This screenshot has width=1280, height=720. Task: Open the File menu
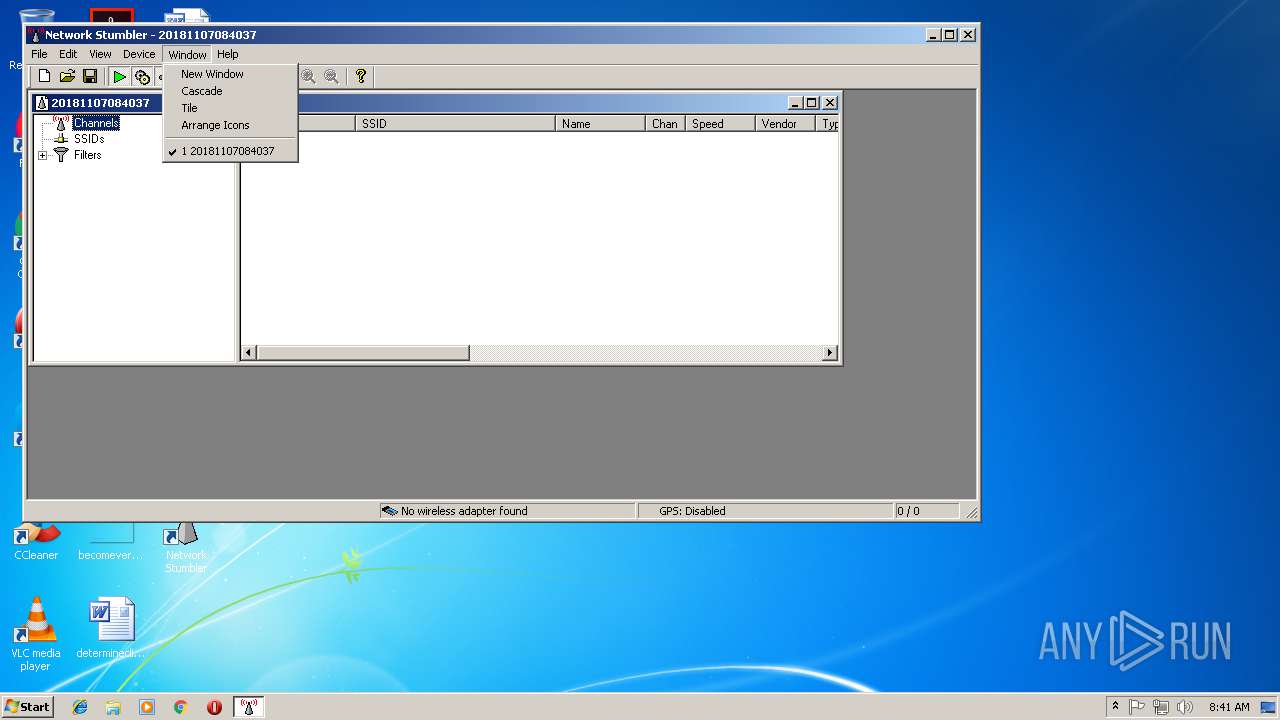[x=39, y=54]
